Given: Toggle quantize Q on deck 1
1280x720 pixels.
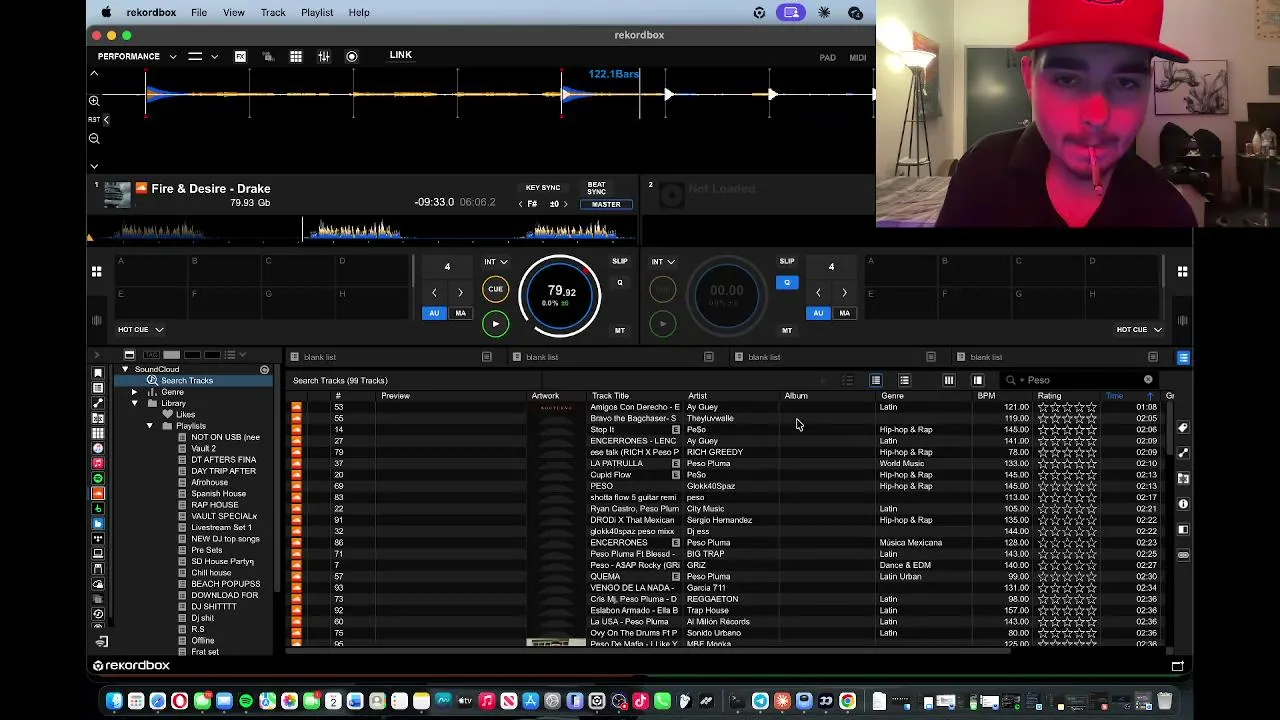Looking at the screenshot, I should 620,283.
